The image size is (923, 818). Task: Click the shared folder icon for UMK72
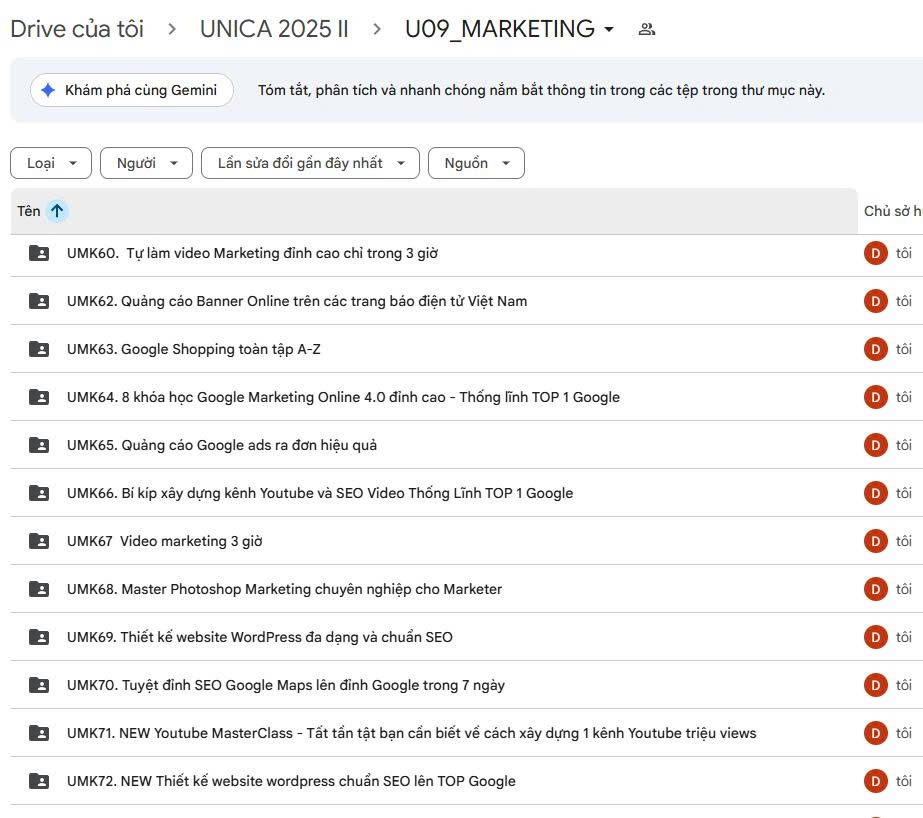coord(39,781)
